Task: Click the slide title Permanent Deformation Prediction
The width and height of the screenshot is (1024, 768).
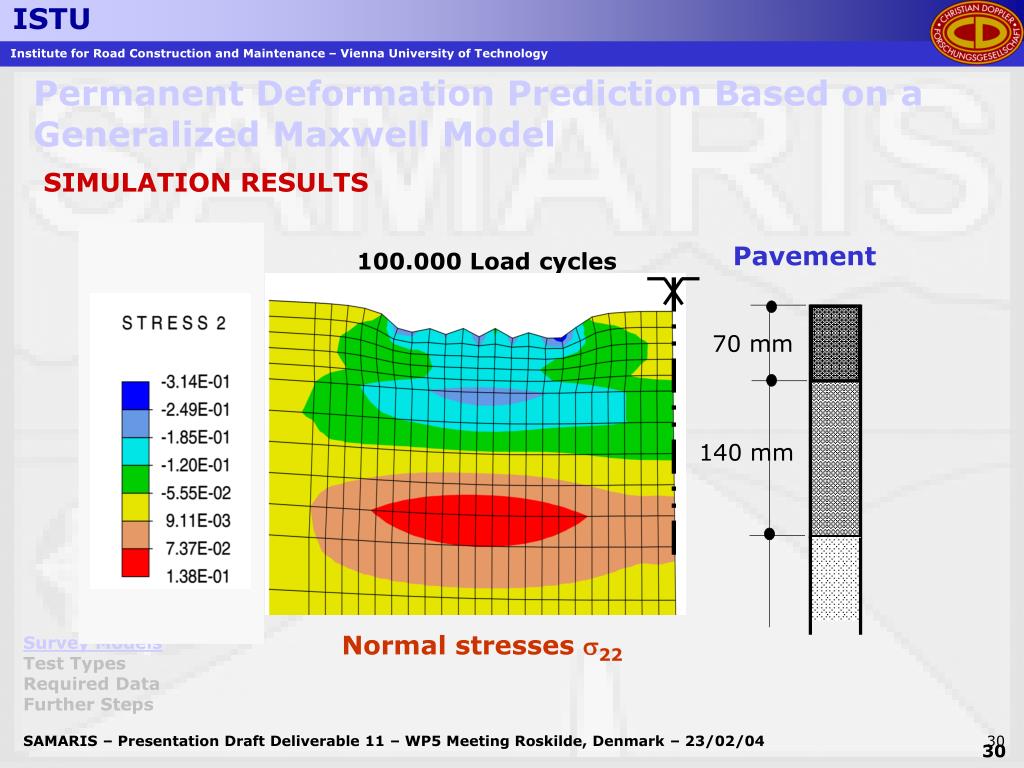Action: pos(477,114)
